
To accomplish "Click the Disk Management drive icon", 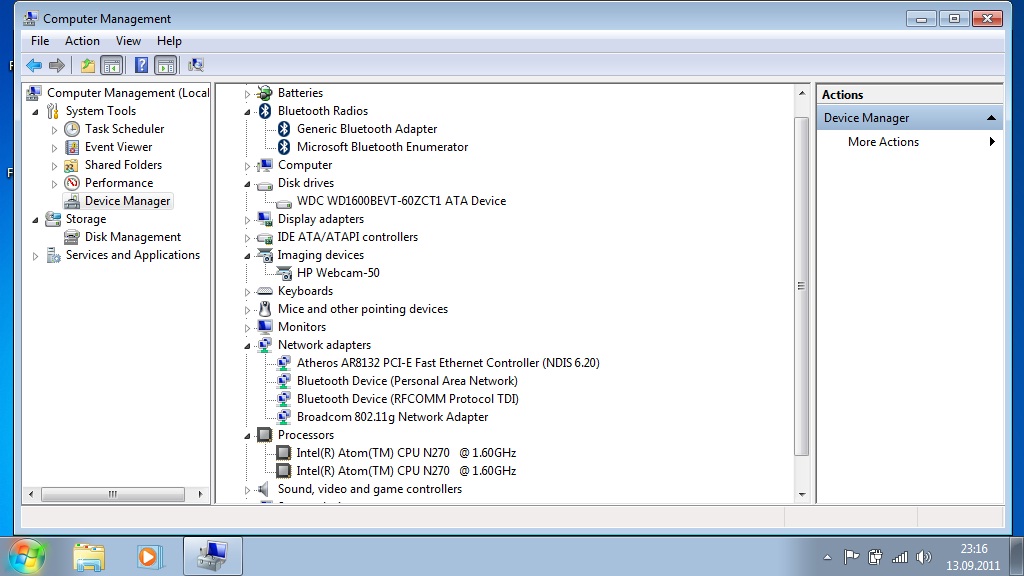I will tap(72, 237).
